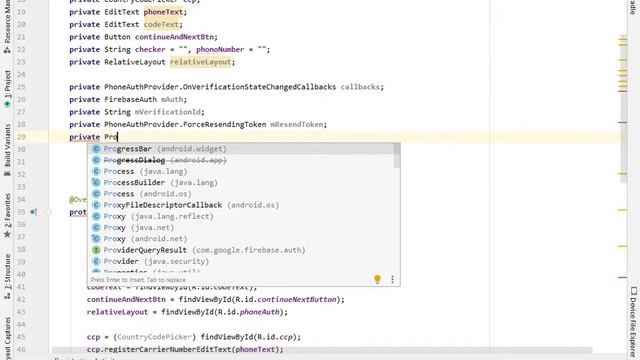Image resolution: width=640 pixels, height=360 pixels.
Task: Open the 2: Favorites tool window
Action: 7,216
